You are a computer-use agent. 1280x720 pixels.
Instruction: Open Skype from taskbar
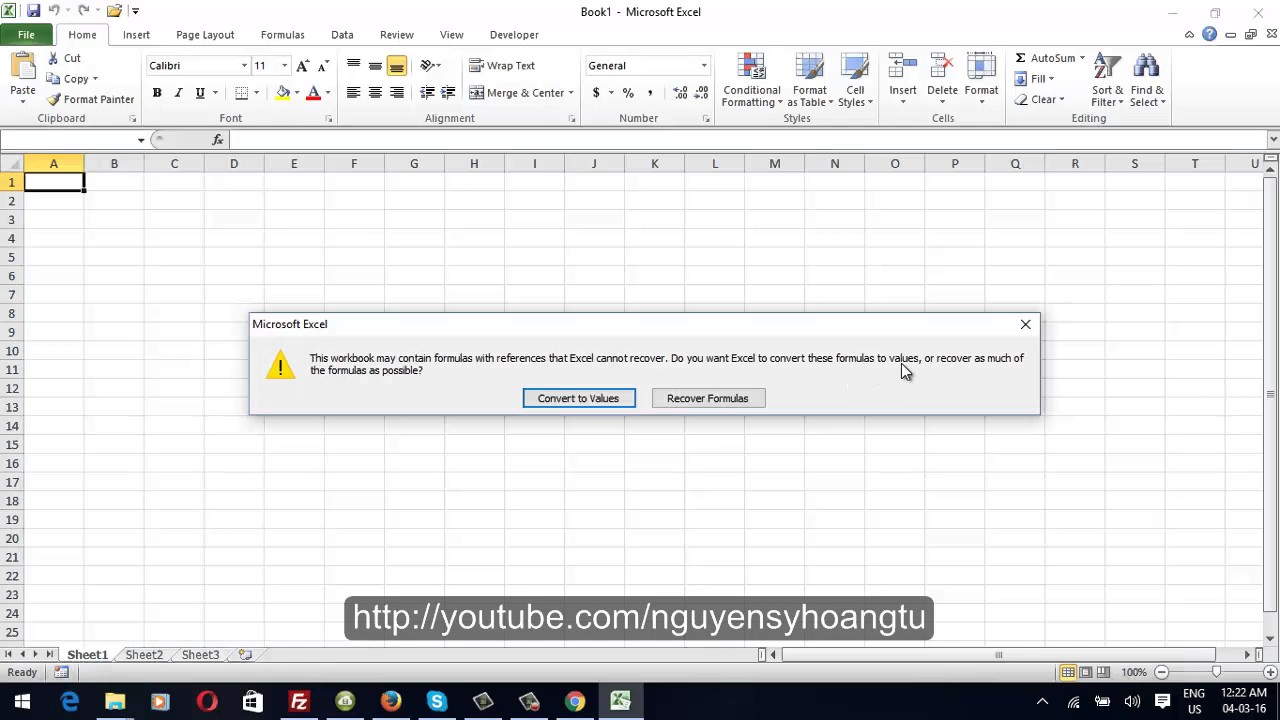click(x=437, y=701)
